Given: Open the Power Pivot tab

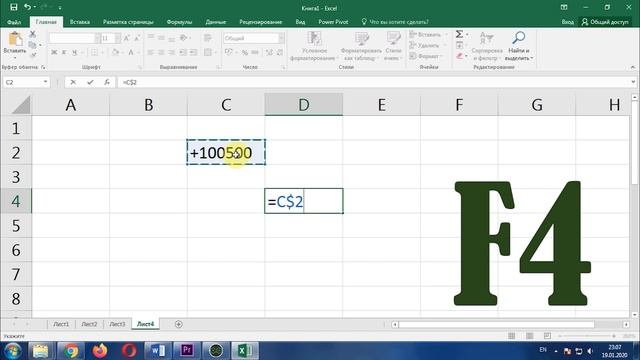Looking at the screenshot, I should (333, 22).
